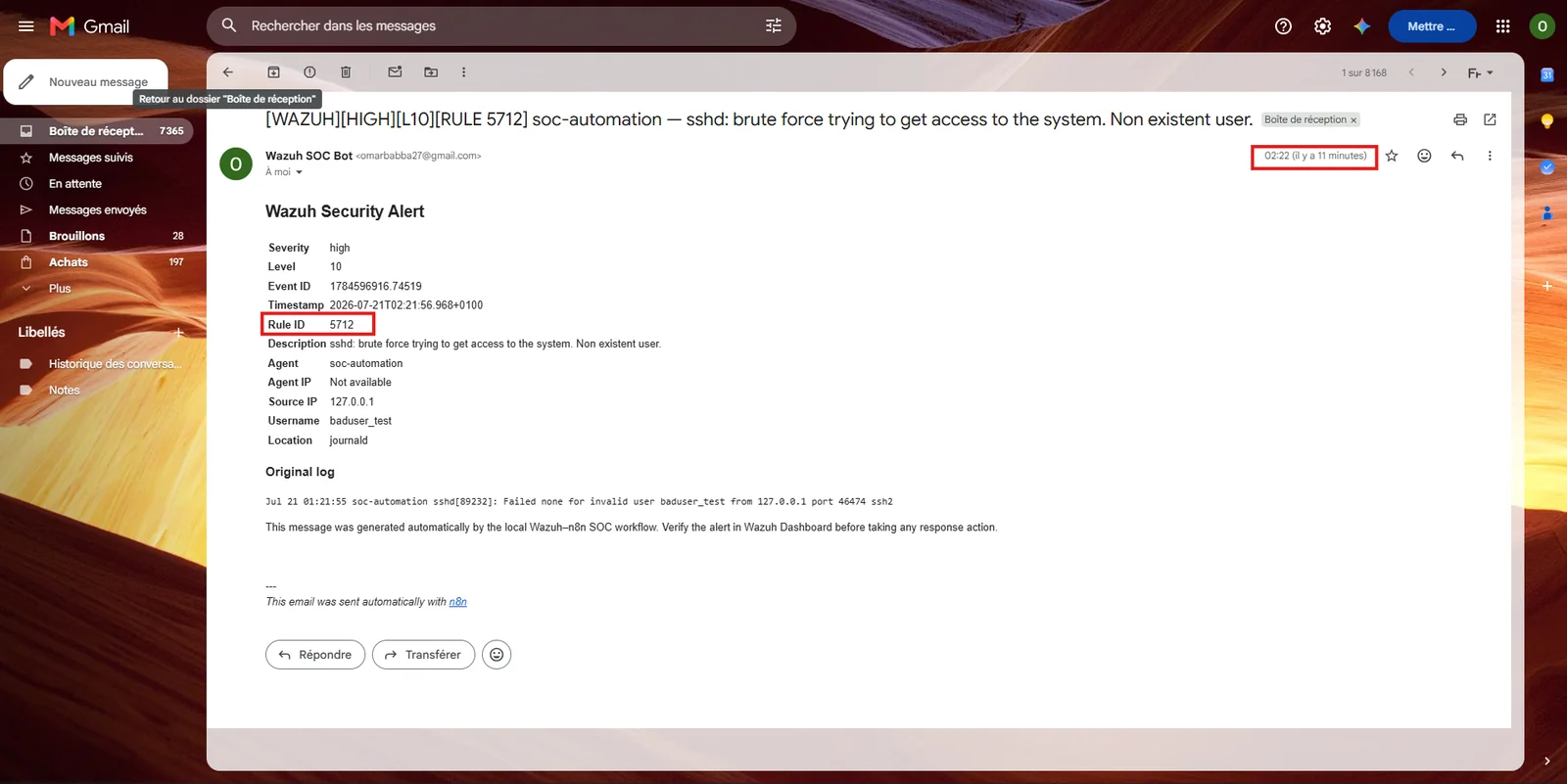
Task: Open the toolbar more options menu
Action: click(464, 72)
